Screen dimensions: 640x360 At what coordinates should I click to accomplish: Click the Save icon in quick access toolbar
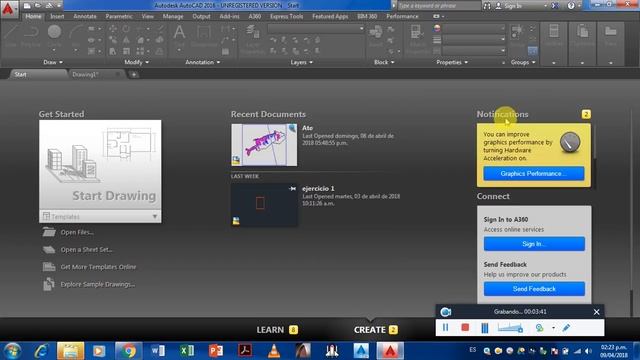tap(49, 6)
